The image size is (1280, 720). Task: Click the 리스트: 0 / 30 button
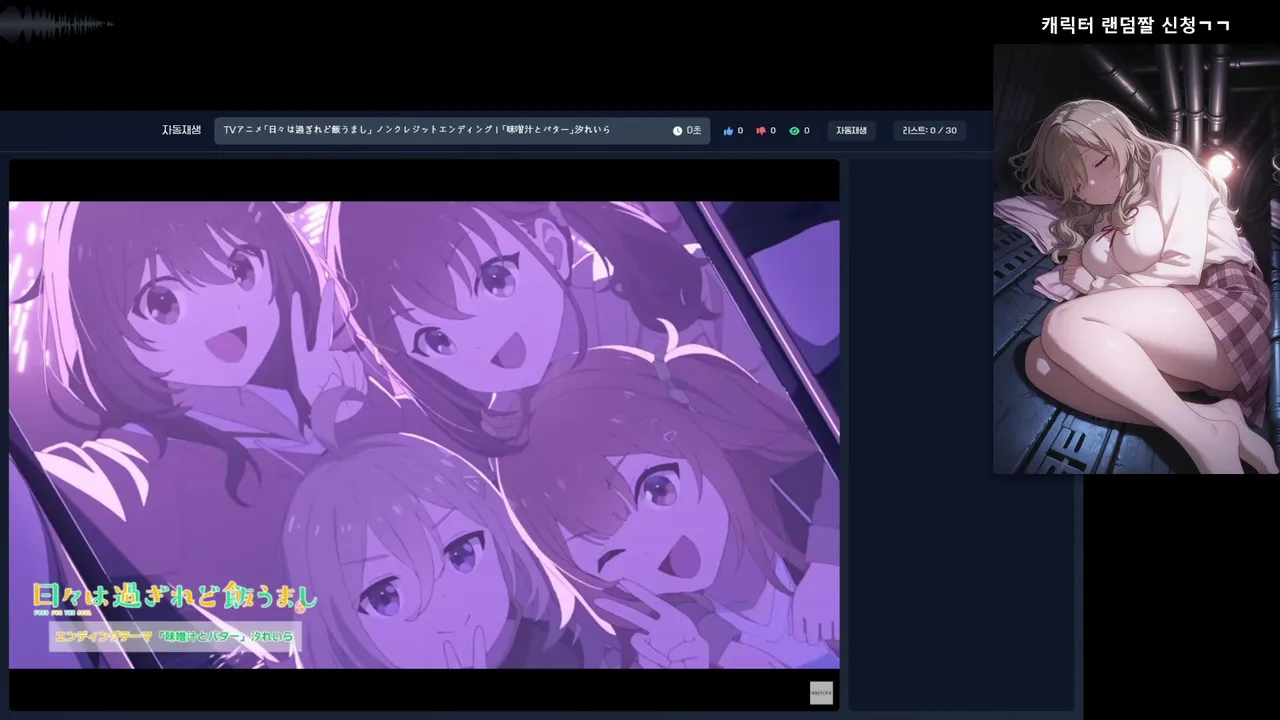pyautogui.click(x=930, y=131)
